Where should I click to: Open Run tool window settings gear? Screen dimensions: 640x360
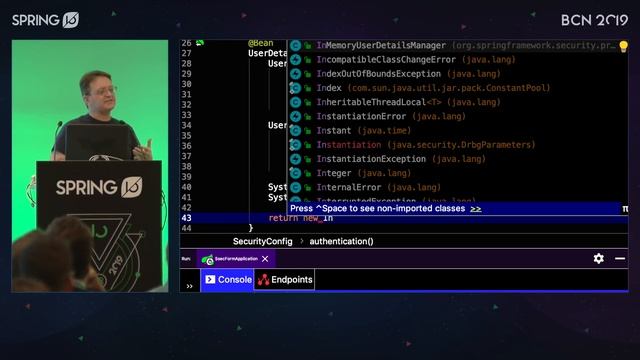598,258
